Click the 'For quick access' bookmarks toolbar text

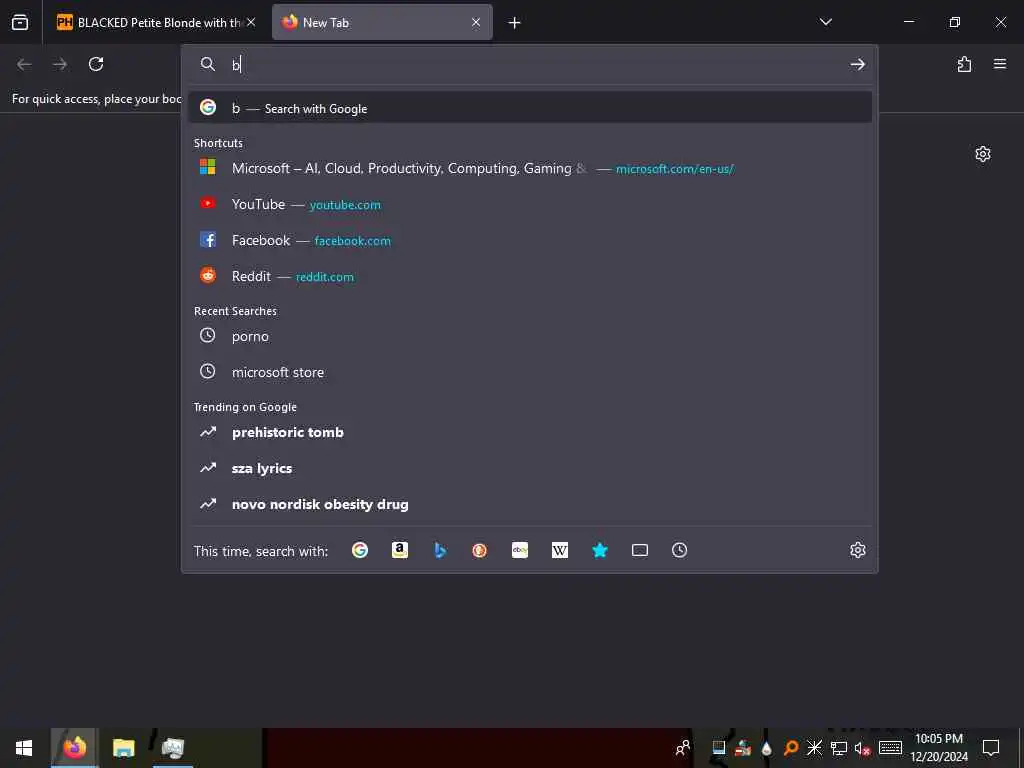[x=97, y=99]
